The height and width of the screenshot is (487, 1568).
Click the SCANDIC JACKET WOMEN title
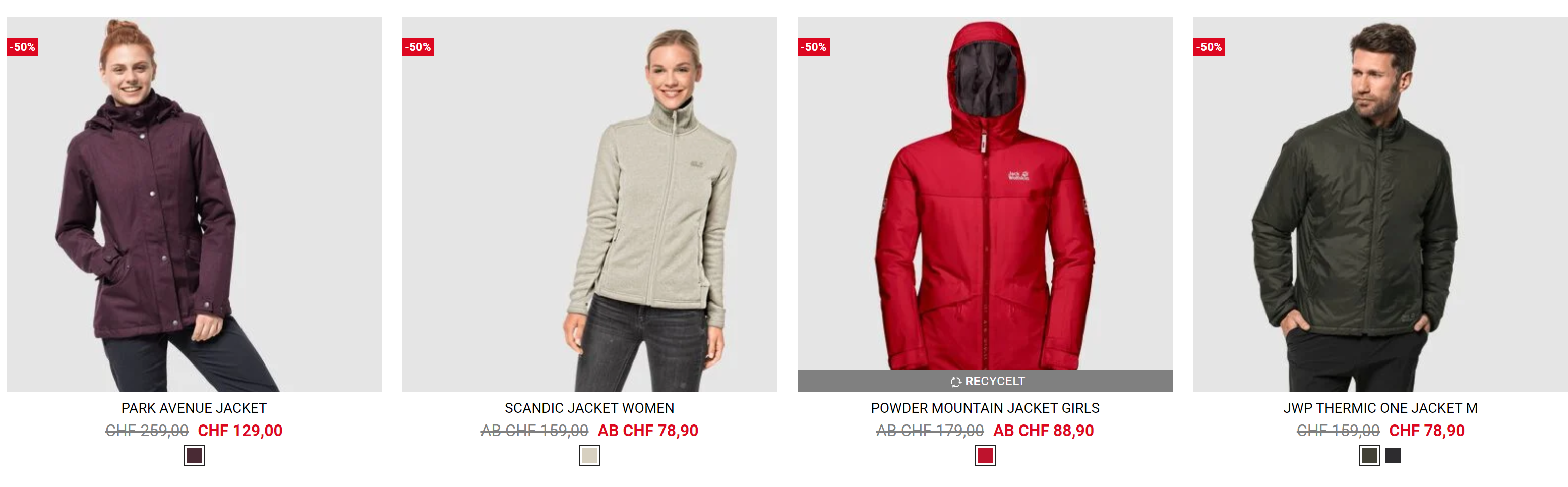coord(589,408)
